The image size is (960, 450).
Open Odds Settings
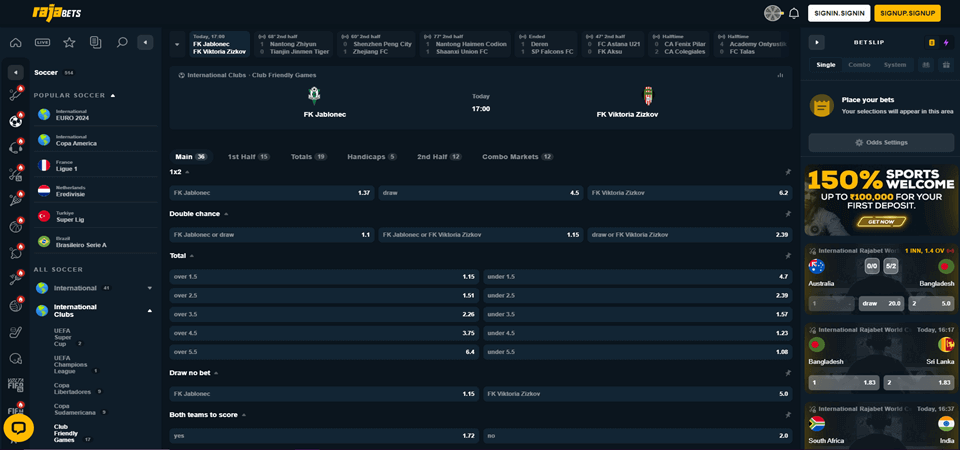880,143
